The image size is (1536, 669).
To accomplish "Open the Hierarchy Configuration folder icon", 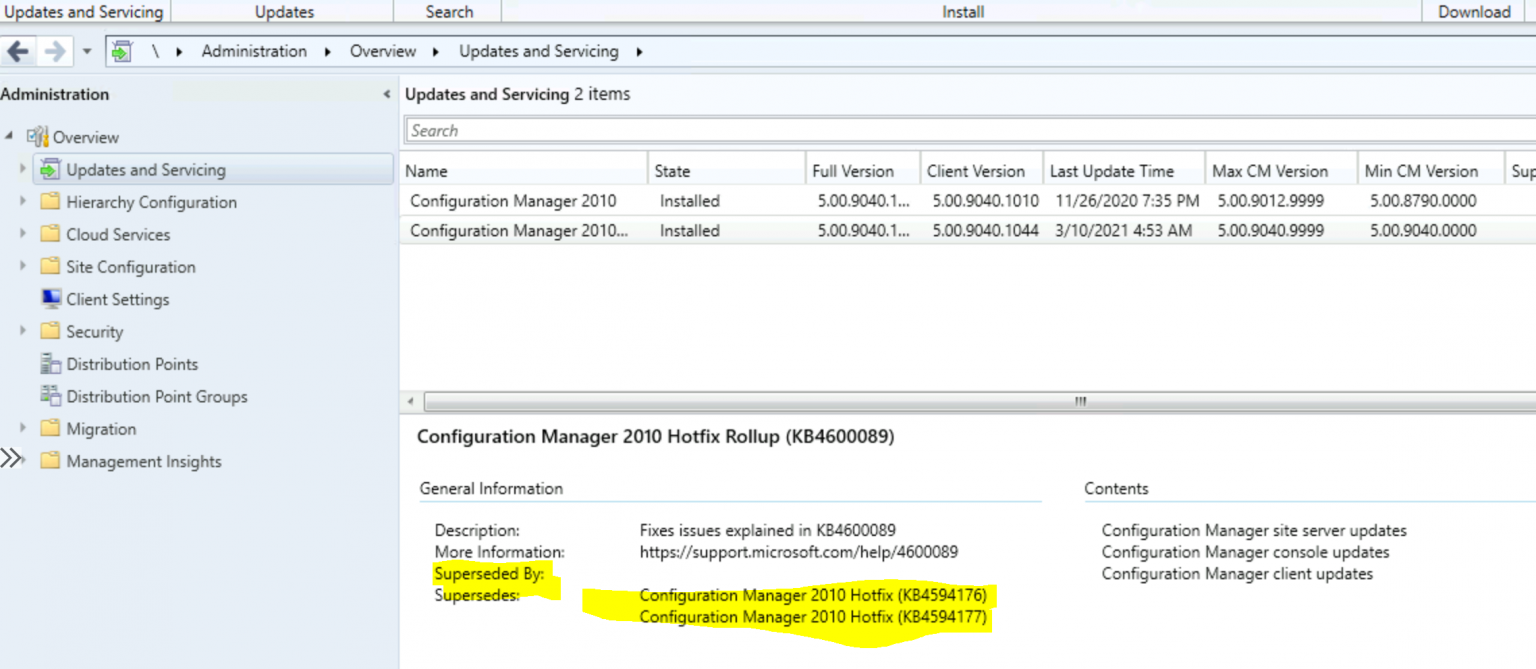I will click(x=52, y=201).
